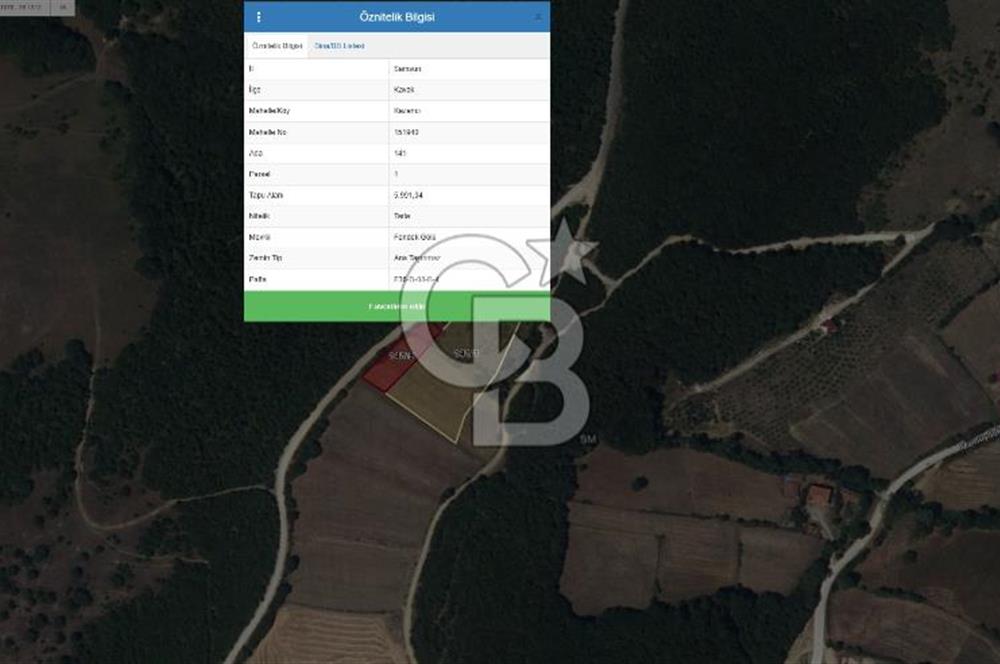The image size is (1000, 664).
Task: Open the three-dot menu in the panel header
Action: coord(259,17)
